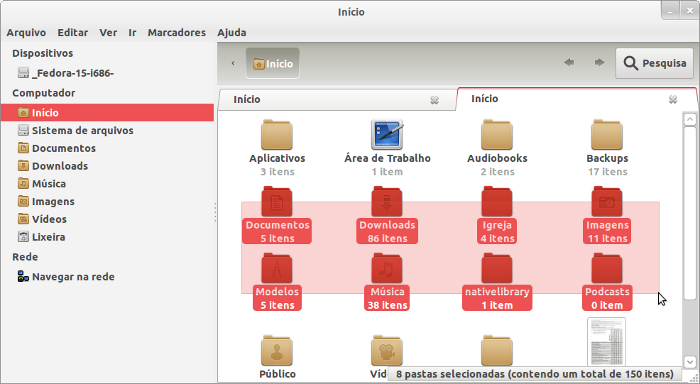Open the Aplicativos folder icon
This screenshot has width=700, height=384.
pyautogui.click(x=277, y=134)
